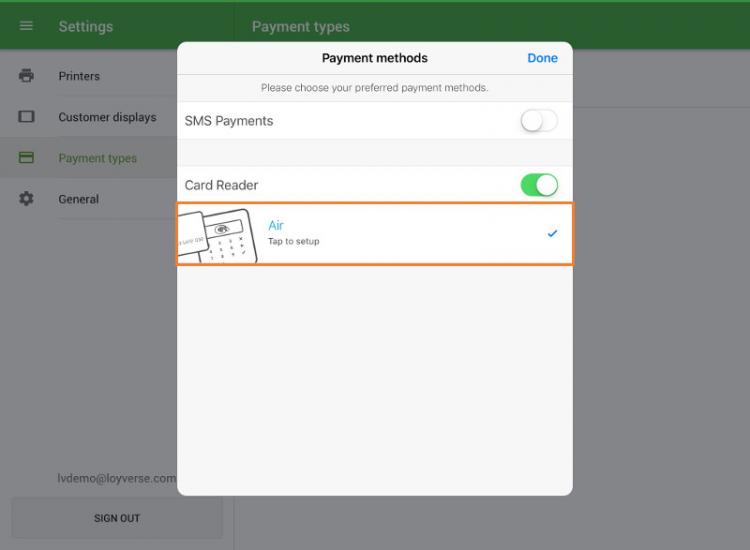Go to Customer displays settings

(107, 117)
